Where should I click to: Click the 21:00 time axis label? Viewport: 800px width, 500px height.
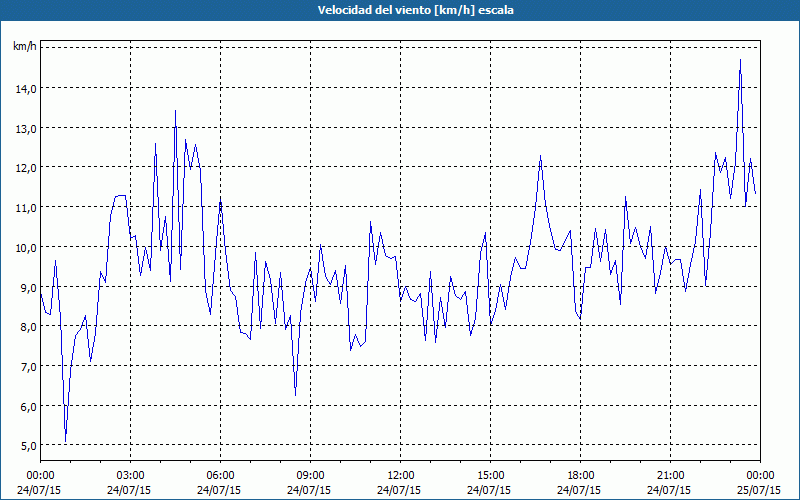(670, 476)
